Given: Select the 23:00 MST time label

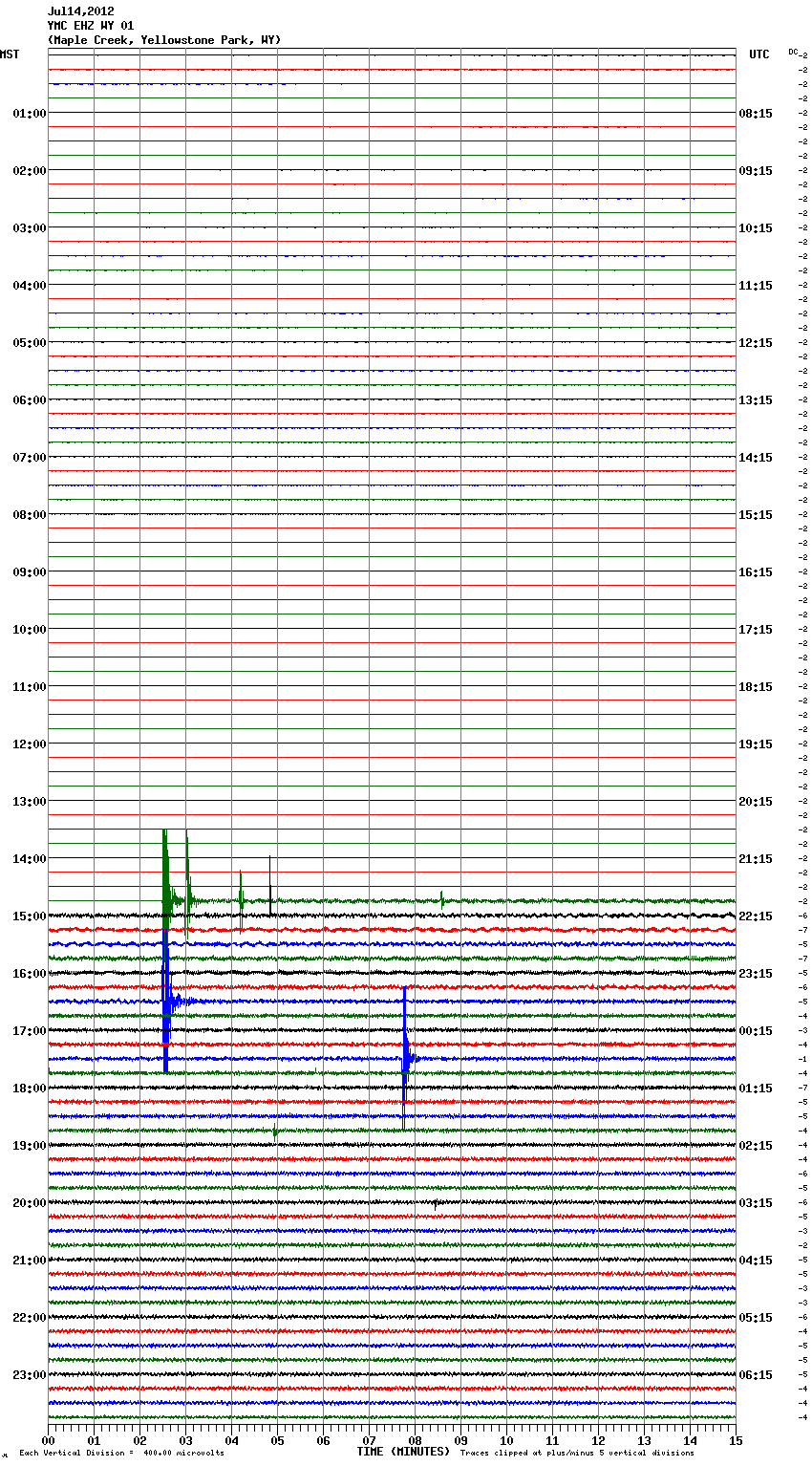Looking at the screenshot, I should tap(30, 1375).
